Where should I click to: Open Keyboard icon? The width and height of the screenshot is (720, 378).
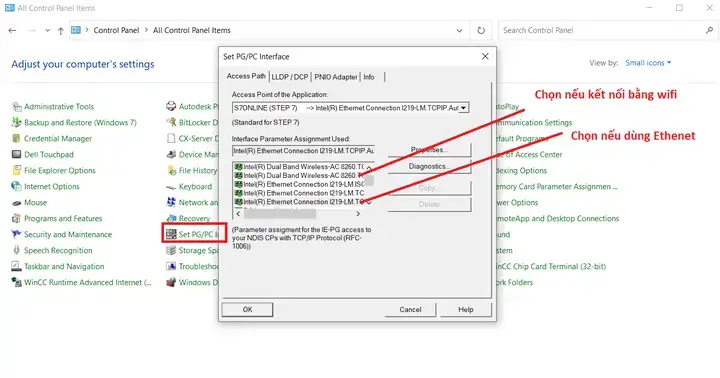point(171,186)
